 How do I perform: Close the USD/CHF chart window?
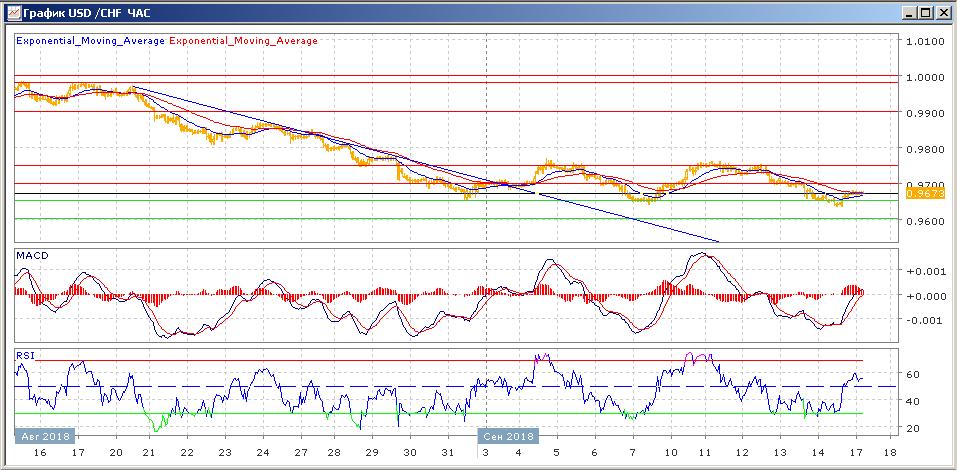point(942,12)
